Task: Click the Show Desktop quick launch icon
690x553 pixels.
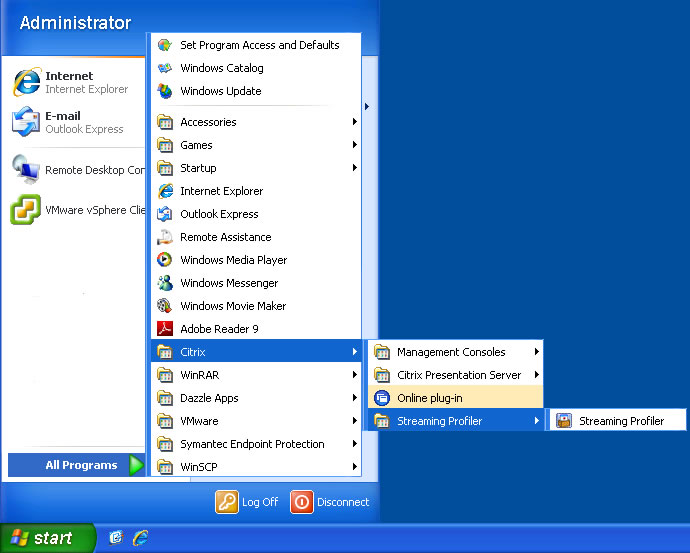Action: pyautogui.click(x=116, y=538)
